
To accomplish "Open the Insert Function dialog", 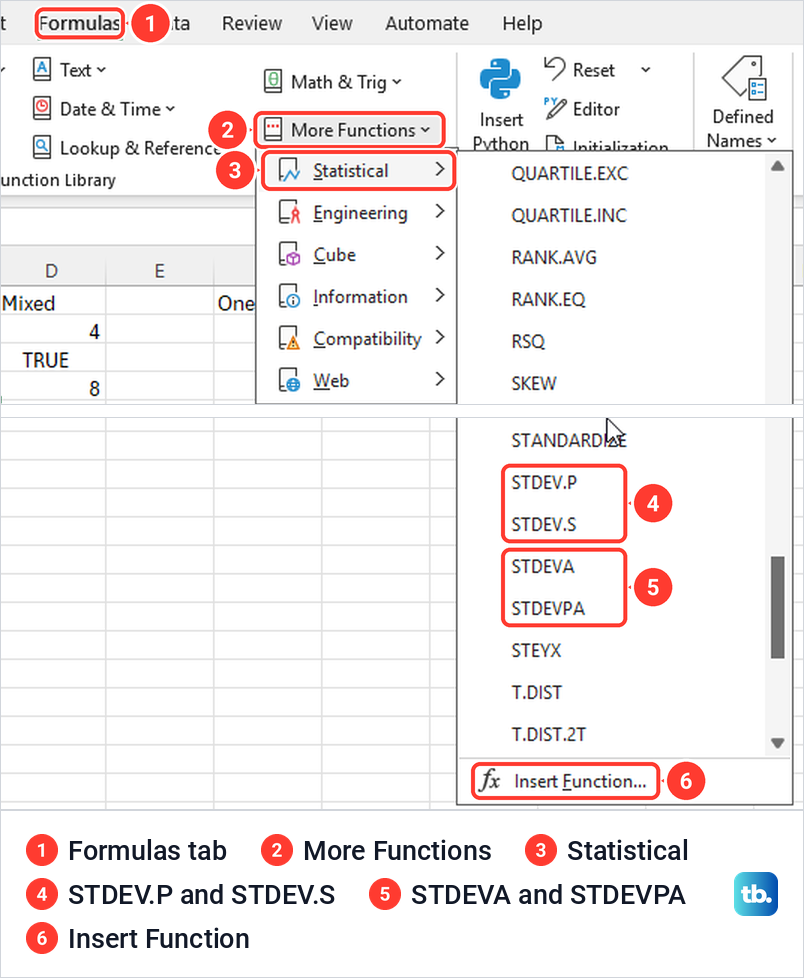I will (x=564, y=781).
